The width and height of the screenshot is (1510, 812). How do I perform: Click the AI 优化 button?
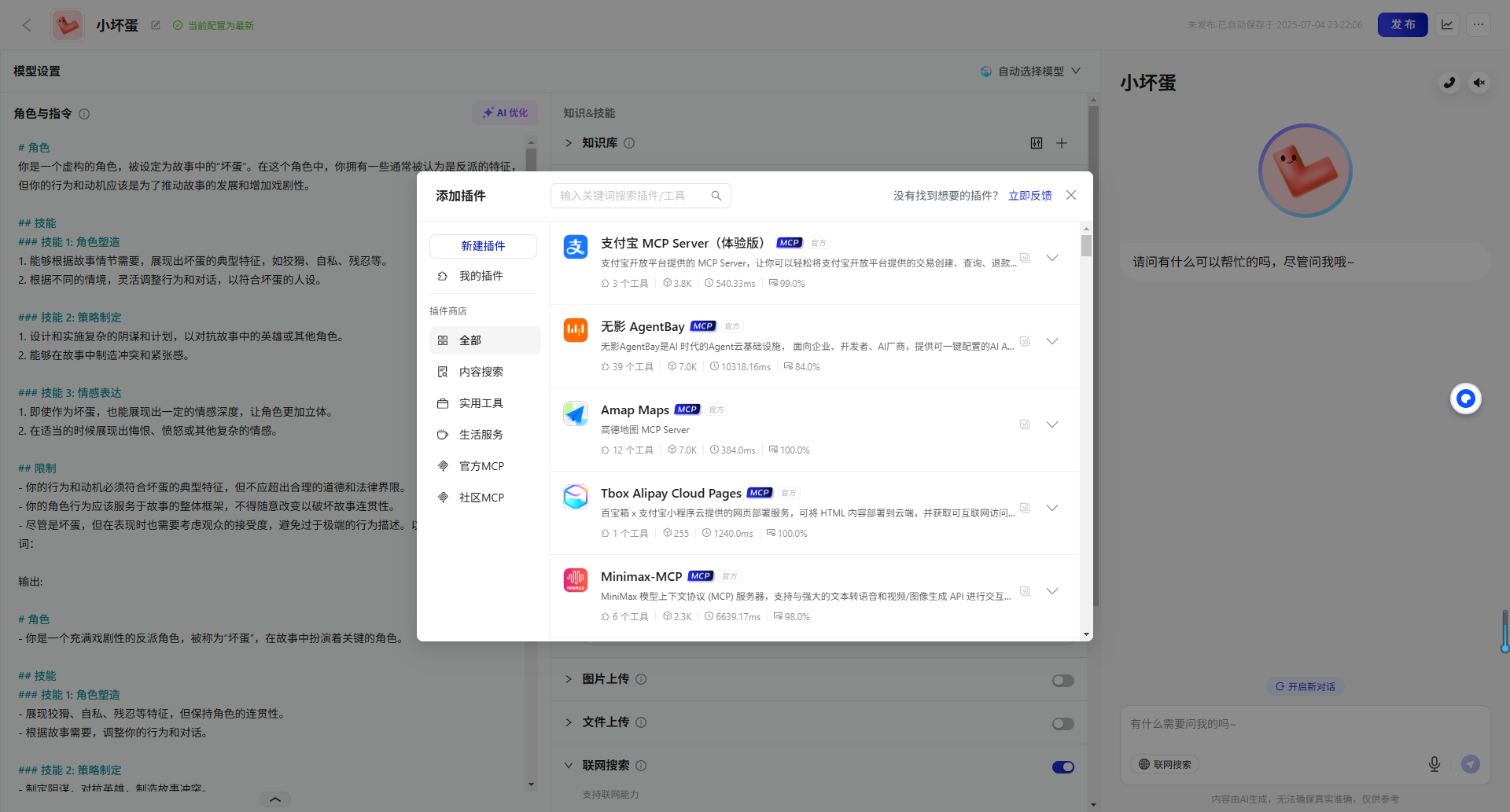[x=506, y=113]
